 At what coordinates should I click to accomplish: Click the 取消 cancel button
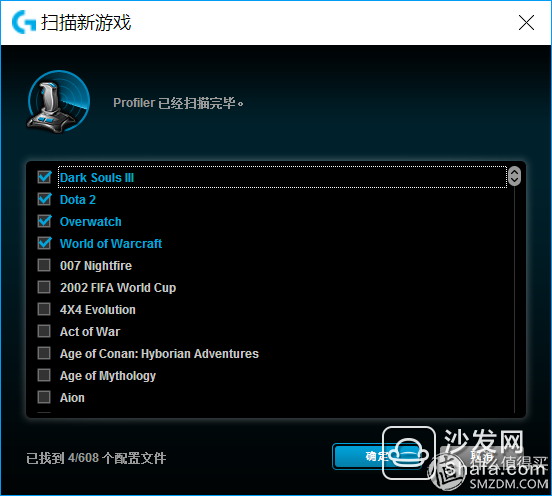[x=481, y=457]
